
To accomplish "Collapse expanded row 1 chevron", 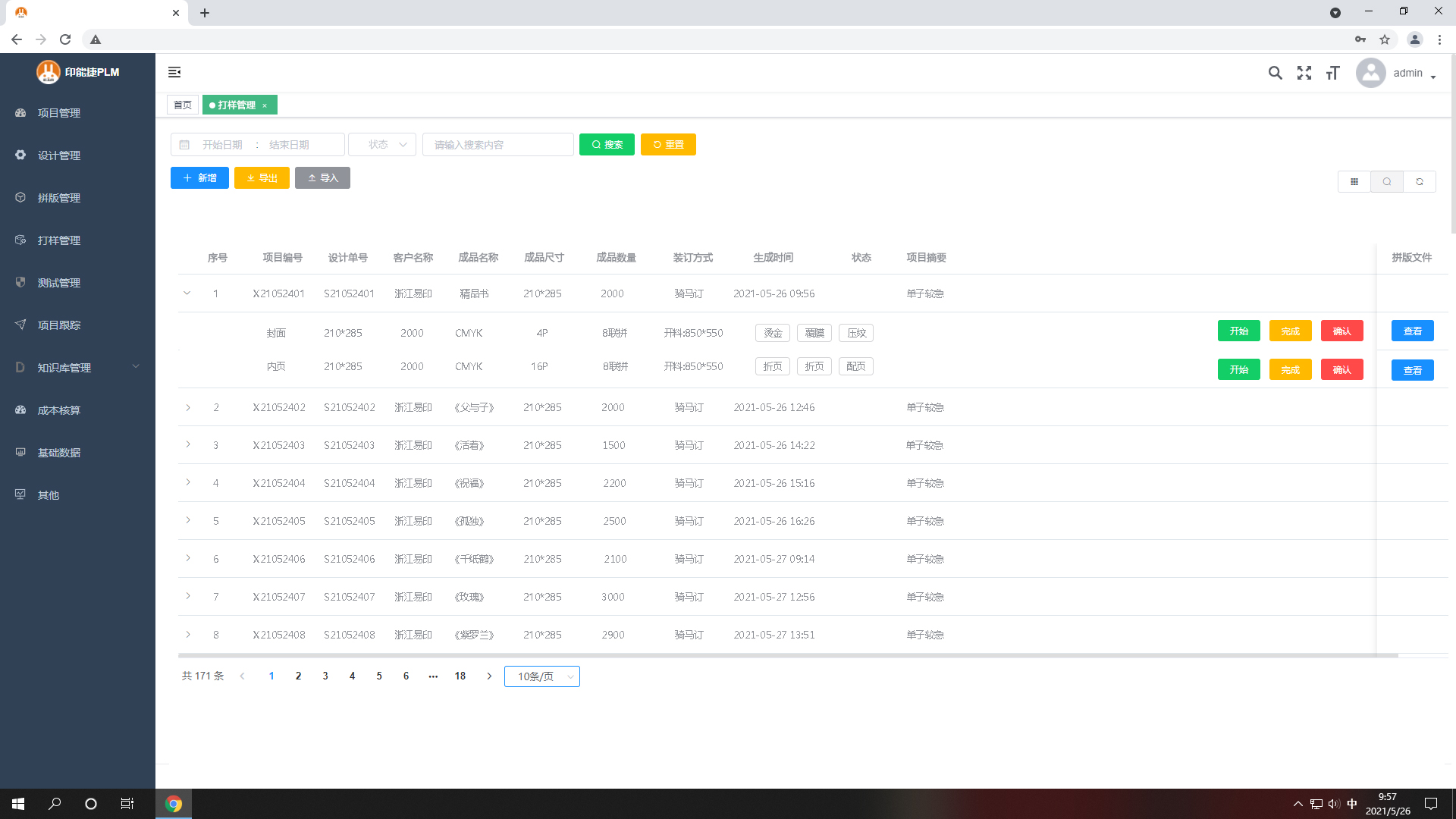I will point(187,293).
